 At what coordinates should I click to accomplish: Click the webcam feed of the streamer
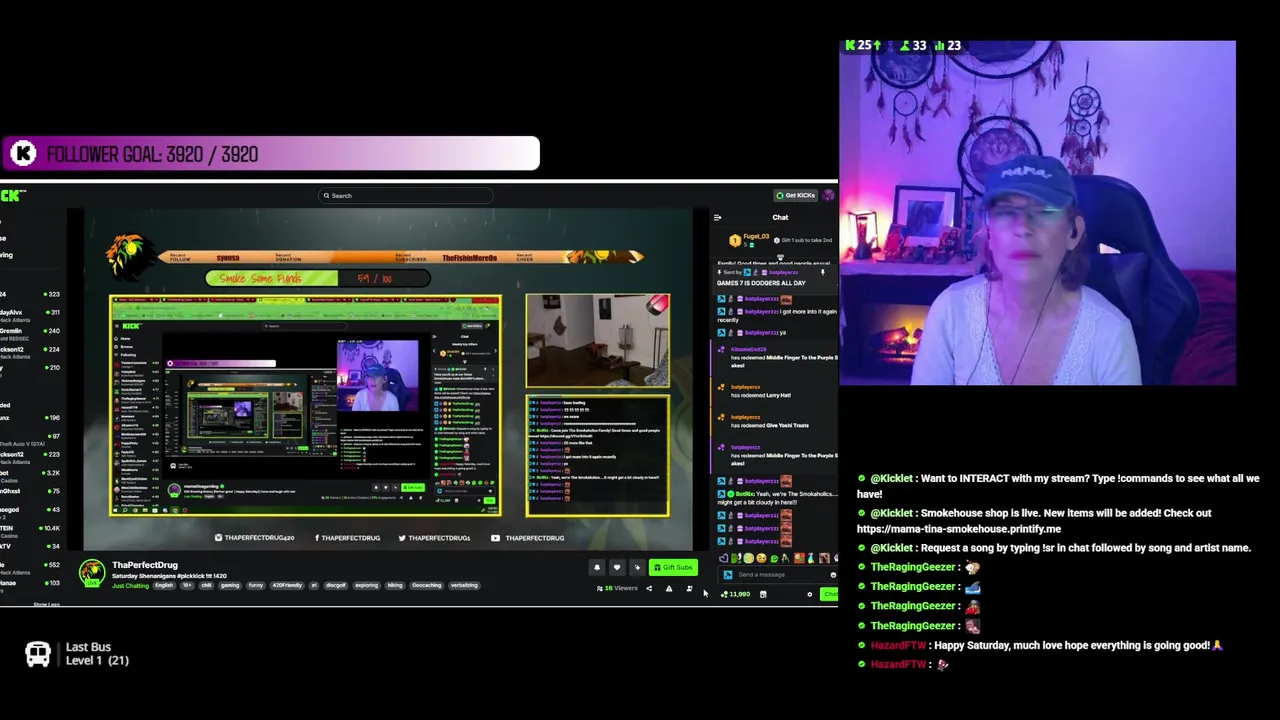click(1037, 213)
